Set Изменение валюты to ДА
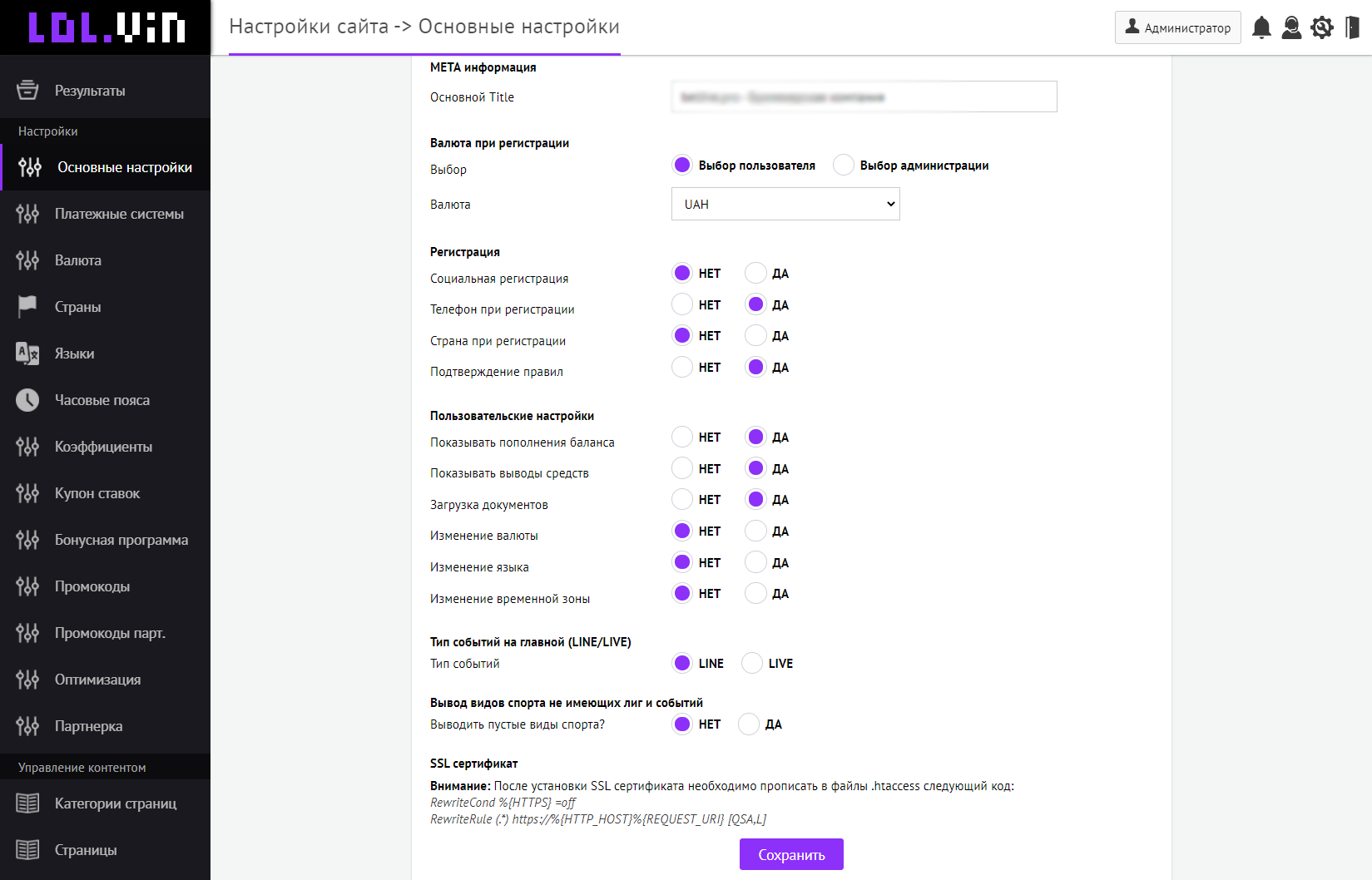This screenshot has height=880, width=1372. click(755, 531)
